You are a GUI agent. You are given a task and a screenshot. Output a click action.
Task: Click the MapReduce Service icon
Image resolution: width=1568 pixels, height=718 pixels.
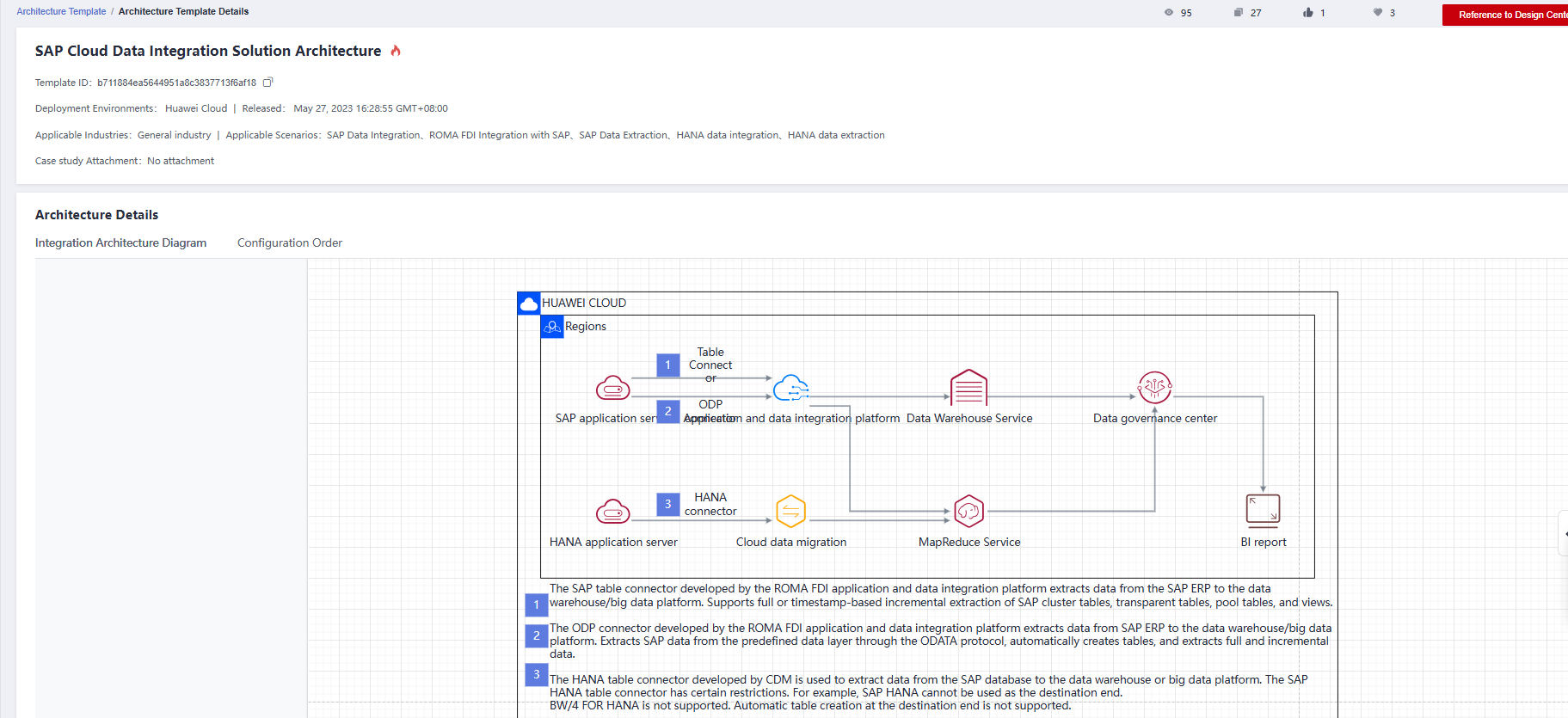[968, 512]
